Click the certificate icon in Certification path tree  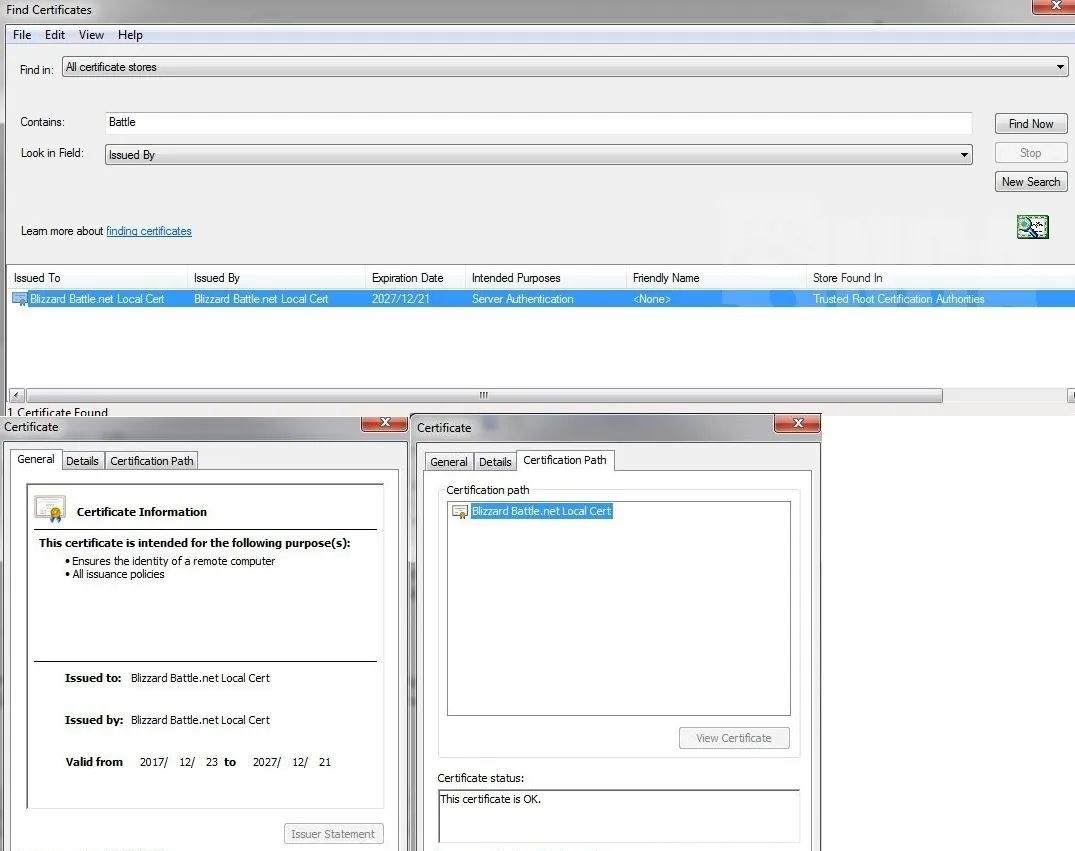pyautogui.click(x=459, y=512)
